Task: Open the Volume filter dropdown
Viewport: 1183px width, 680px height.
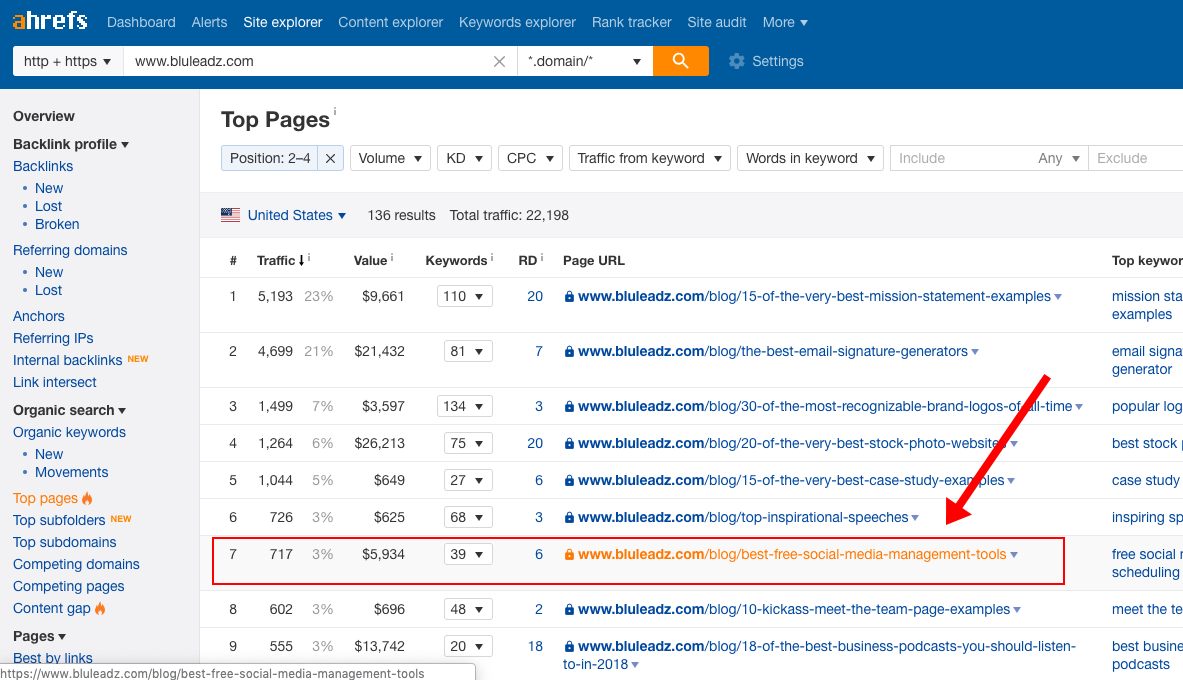Action: tap(390, 158)
